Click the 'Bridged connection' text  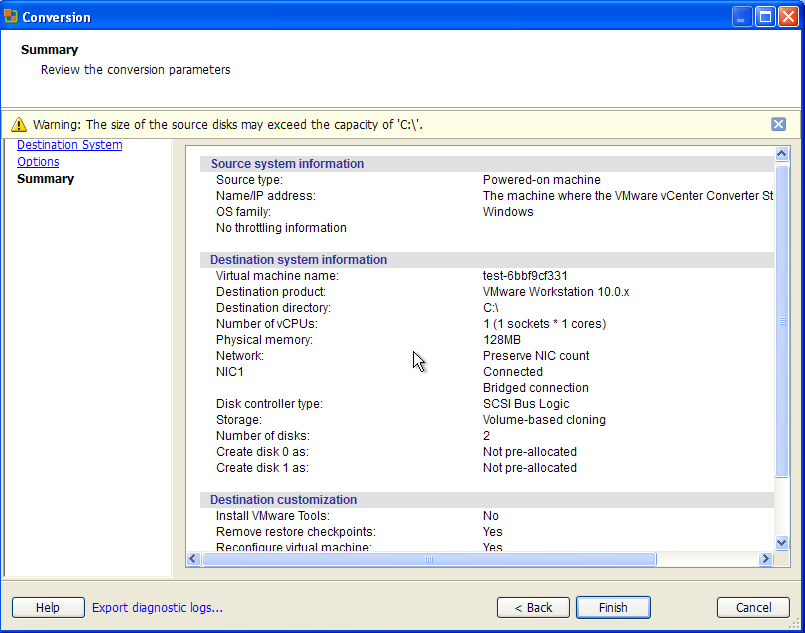pos(535,388)
